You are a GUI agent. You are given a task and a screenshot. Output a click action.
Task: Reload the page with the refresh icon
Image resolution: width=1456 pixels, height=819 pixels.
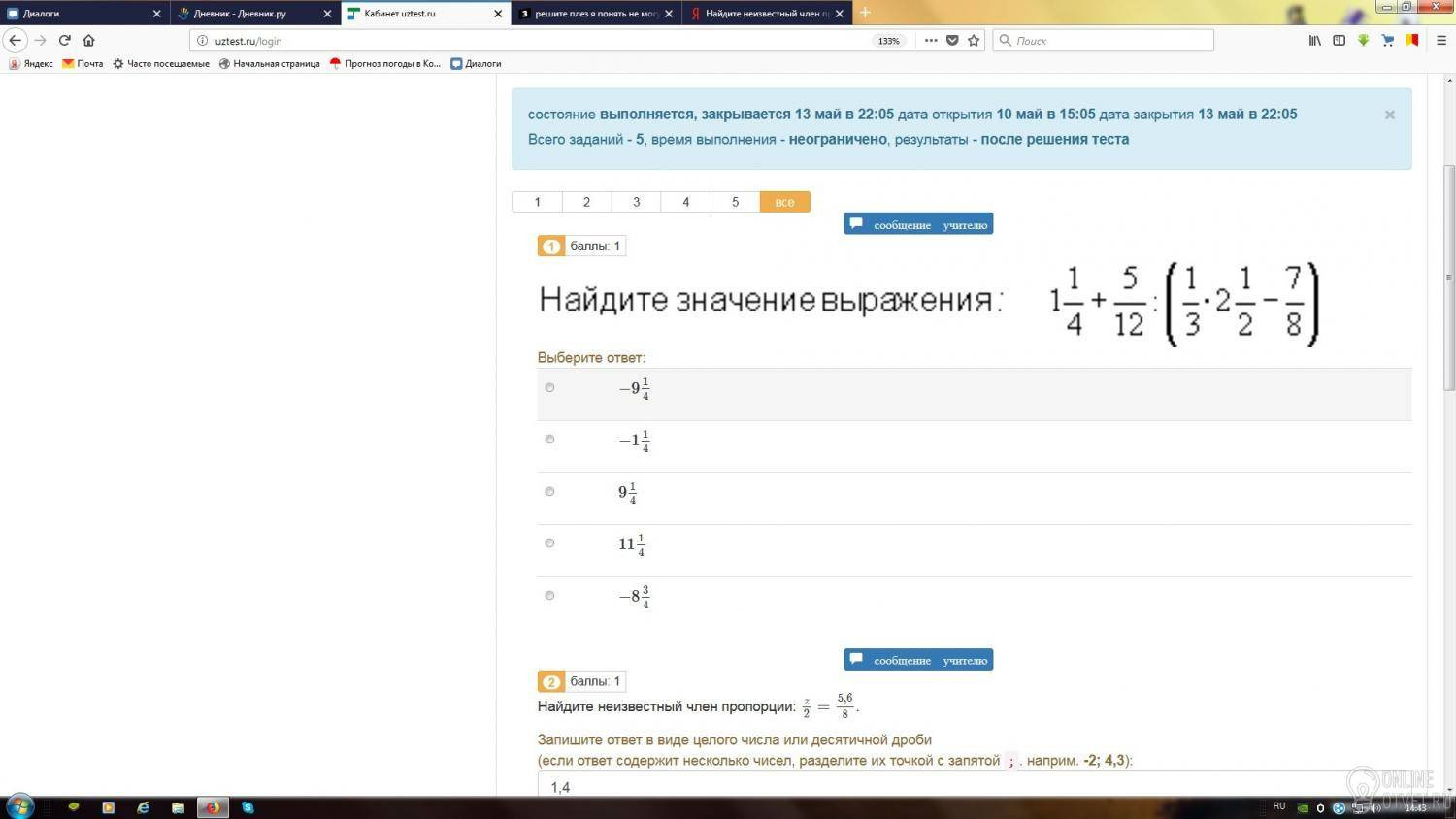[x=64, y=40]
